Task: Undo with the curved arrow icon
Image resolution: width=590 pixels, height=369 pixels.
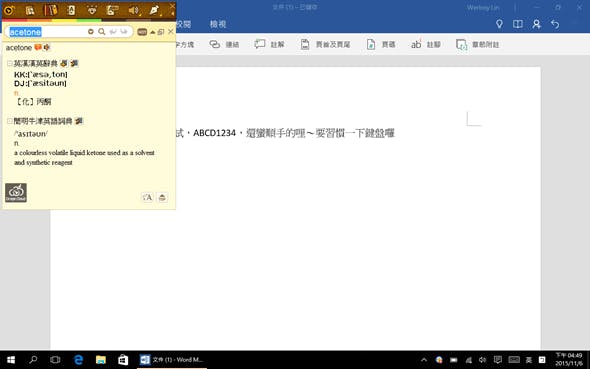Action: (x=555, y=24)
